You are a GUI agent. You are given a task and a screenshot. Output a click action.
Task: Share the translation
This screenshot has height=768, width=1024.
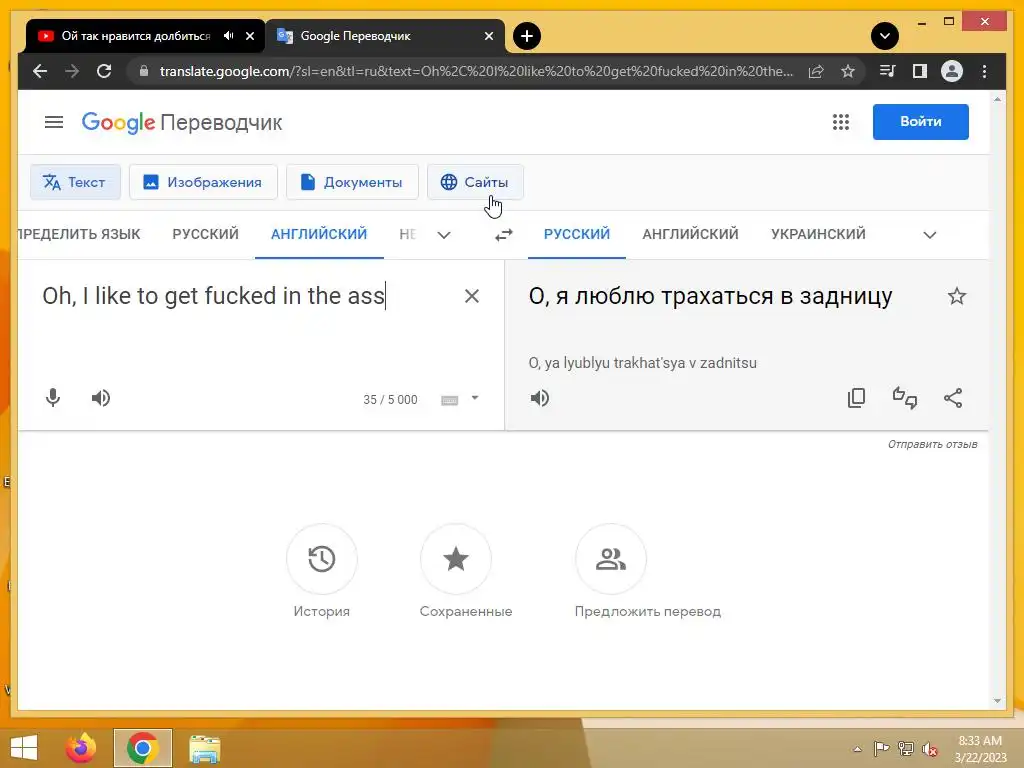(953, 398)
